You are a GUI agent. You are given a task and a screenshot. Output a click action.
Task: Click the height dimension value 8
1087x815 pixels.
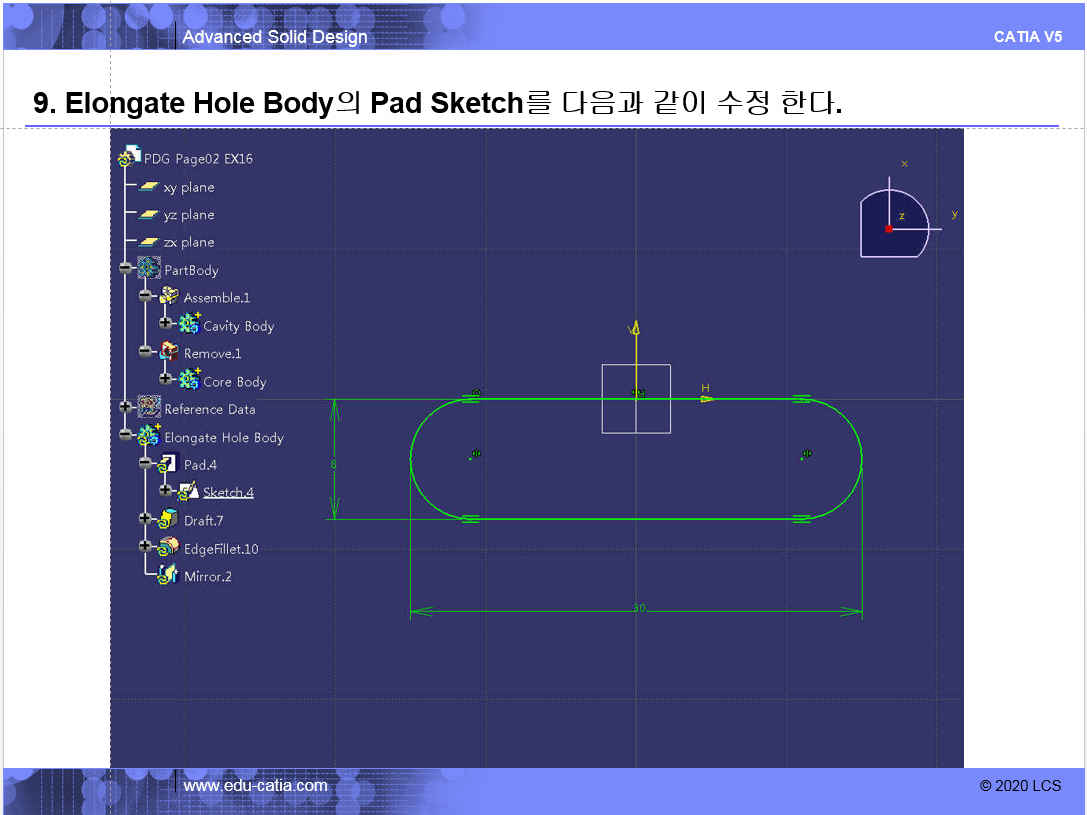pos(333,464)
